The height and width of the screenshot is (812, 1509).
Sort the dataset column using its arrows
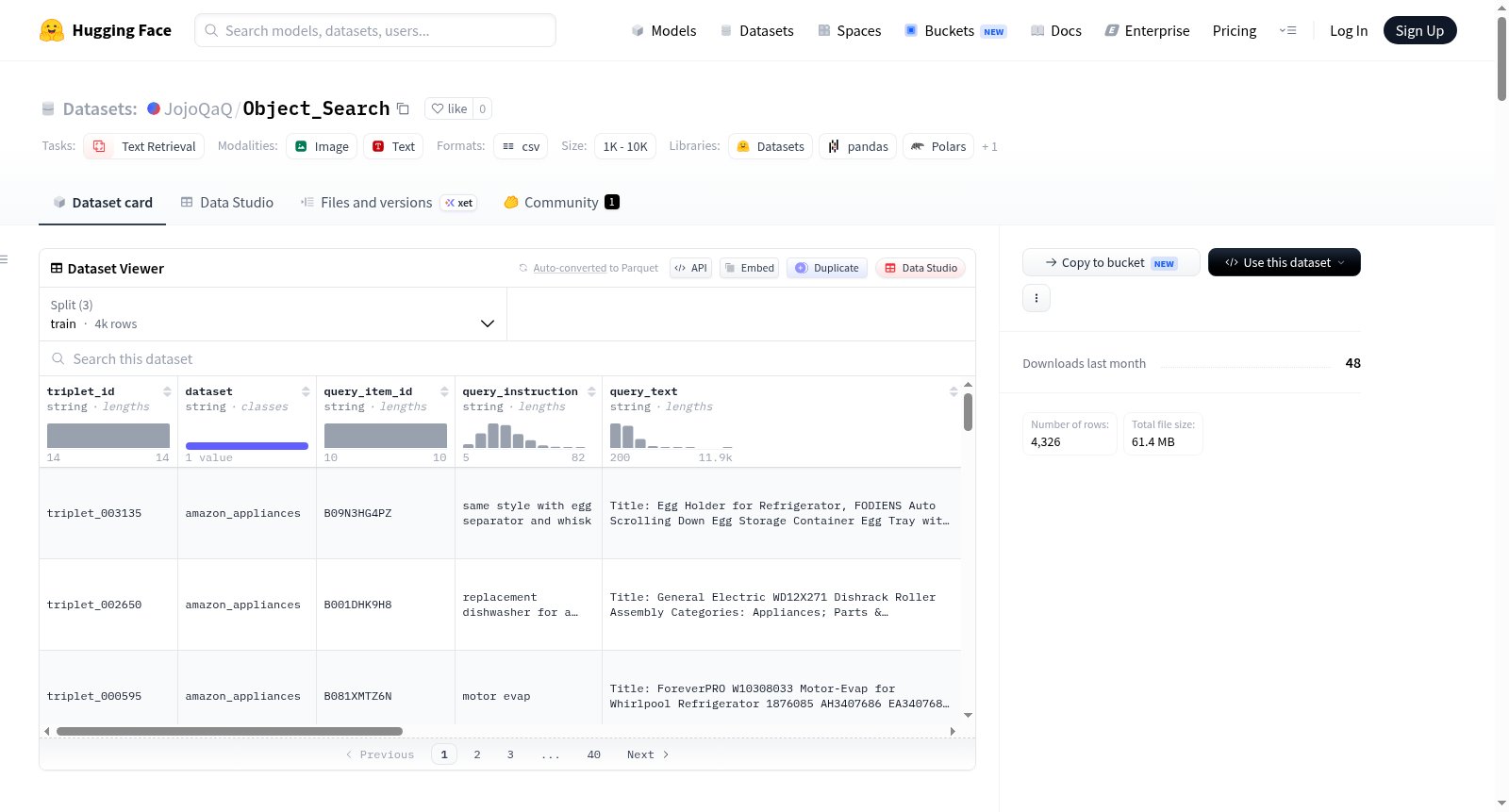pyautogui.click(x=306, y=391)
